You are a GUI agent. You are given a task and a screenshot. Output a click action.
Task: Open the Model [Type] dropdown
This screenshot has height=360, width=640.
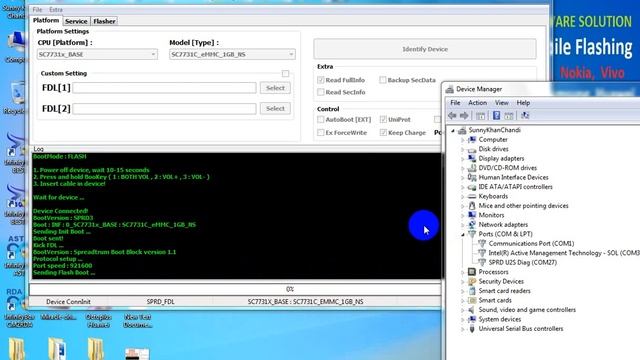[x=232, y=54]
